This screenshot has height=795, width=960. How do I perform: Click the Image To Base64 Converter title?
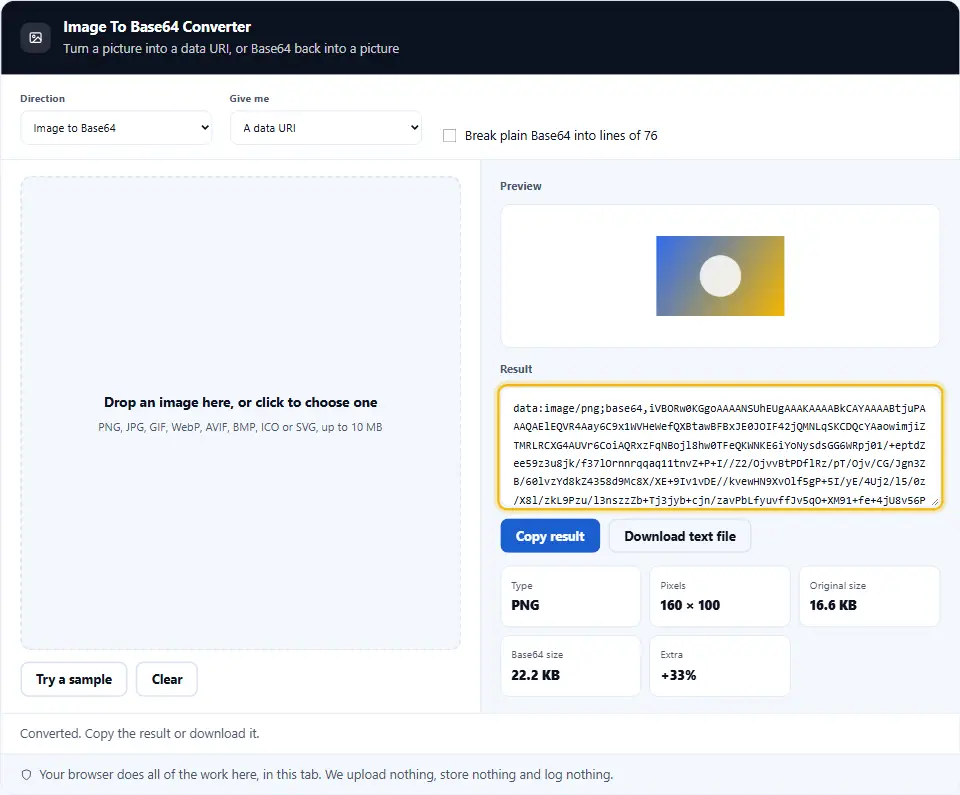(x=157, y=27)
